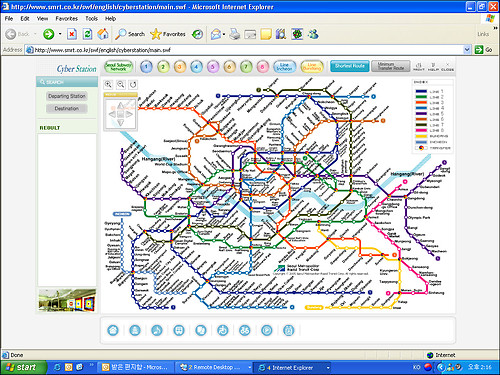Click the map zoom-out magnifier icon
Viewport: 500px width, 375px height.
pyautogui.click(x=121, y=84)
